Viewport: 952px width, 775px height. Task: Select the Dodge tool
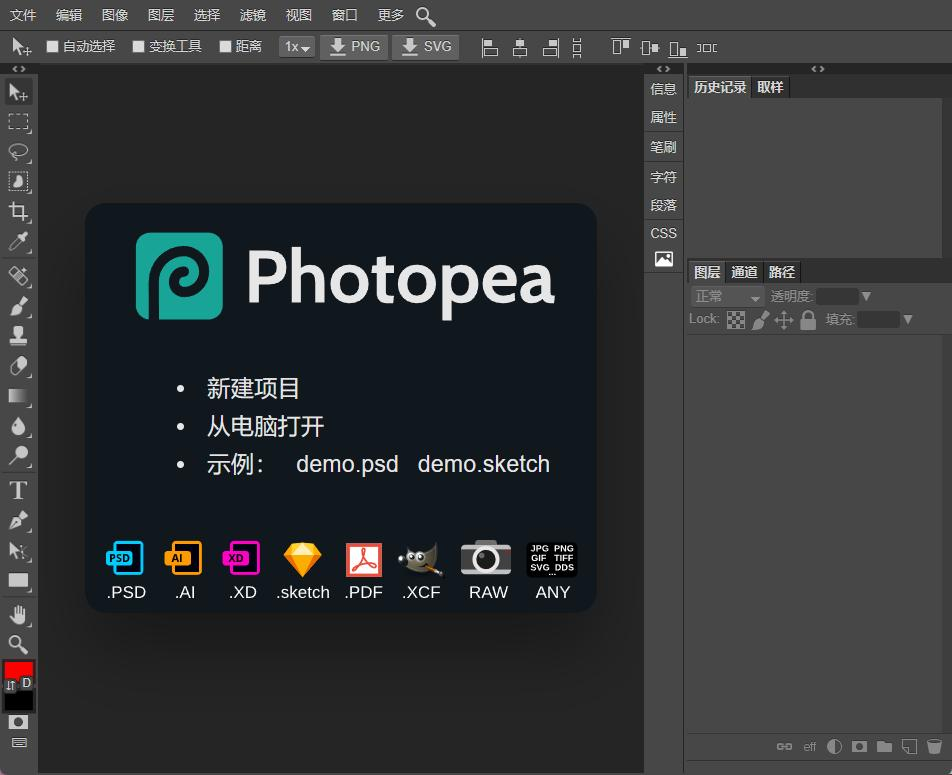coord(18,455)
